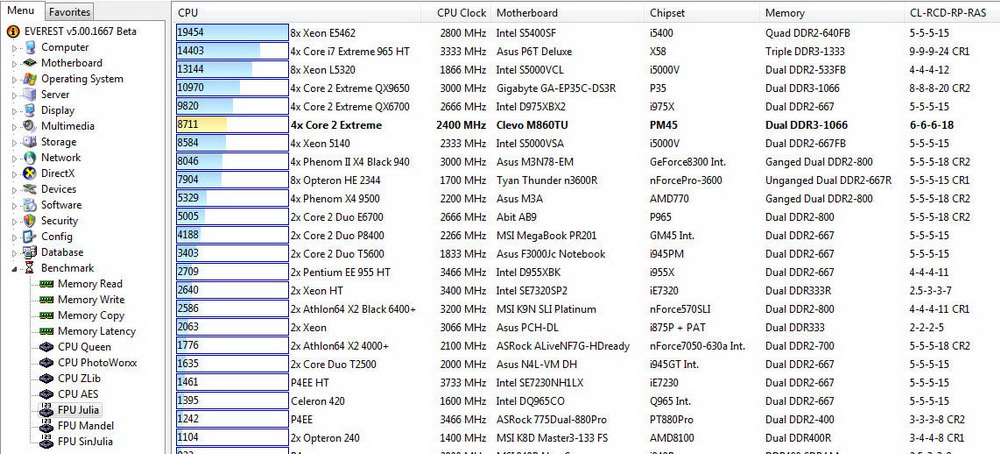This screenshot has width=1000, height=454.
Task: Select the 2x Pentium EE 955 HT row
Action: tap(587, 272)
